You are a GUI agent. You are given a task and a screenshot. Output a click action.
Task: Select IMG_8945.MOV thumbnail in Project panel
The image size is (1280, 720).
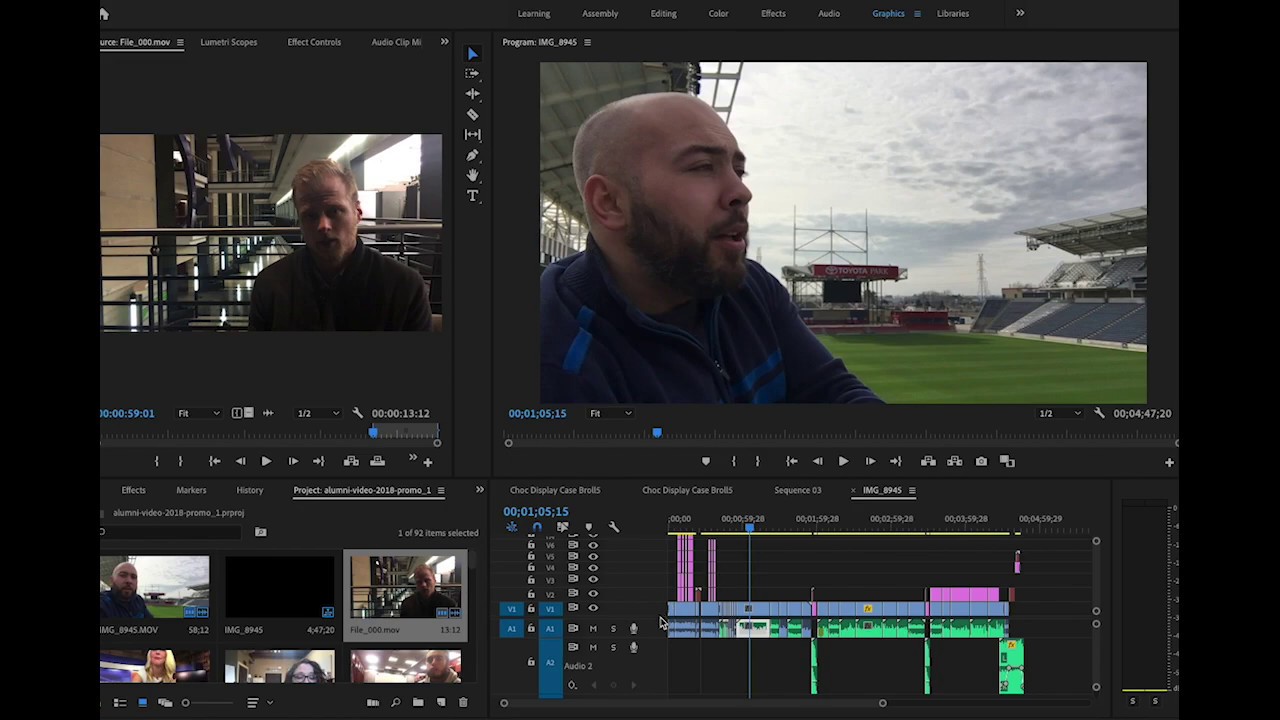pos(154,588)
